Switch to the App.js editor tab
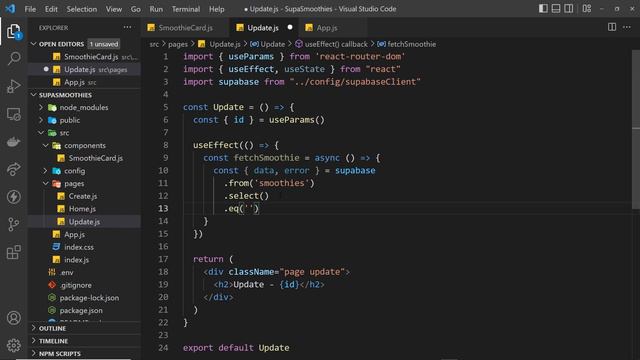640x360 pixels. pos(333,28)
